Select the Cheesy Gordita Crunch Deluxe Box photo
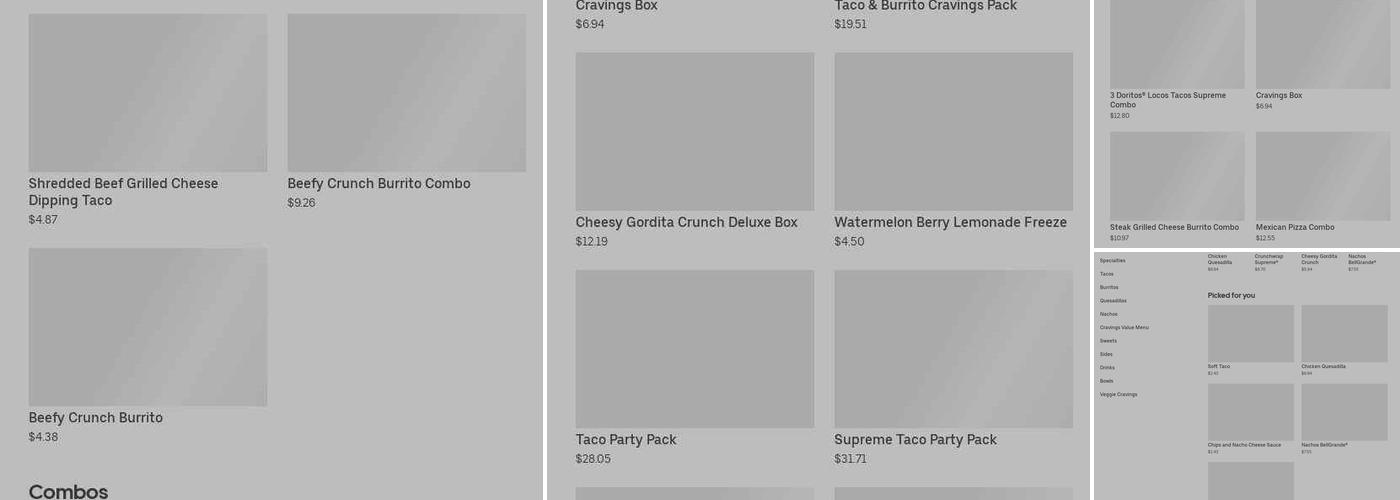The width and height of the screenshot is (1400, 500). click(694, 132)
